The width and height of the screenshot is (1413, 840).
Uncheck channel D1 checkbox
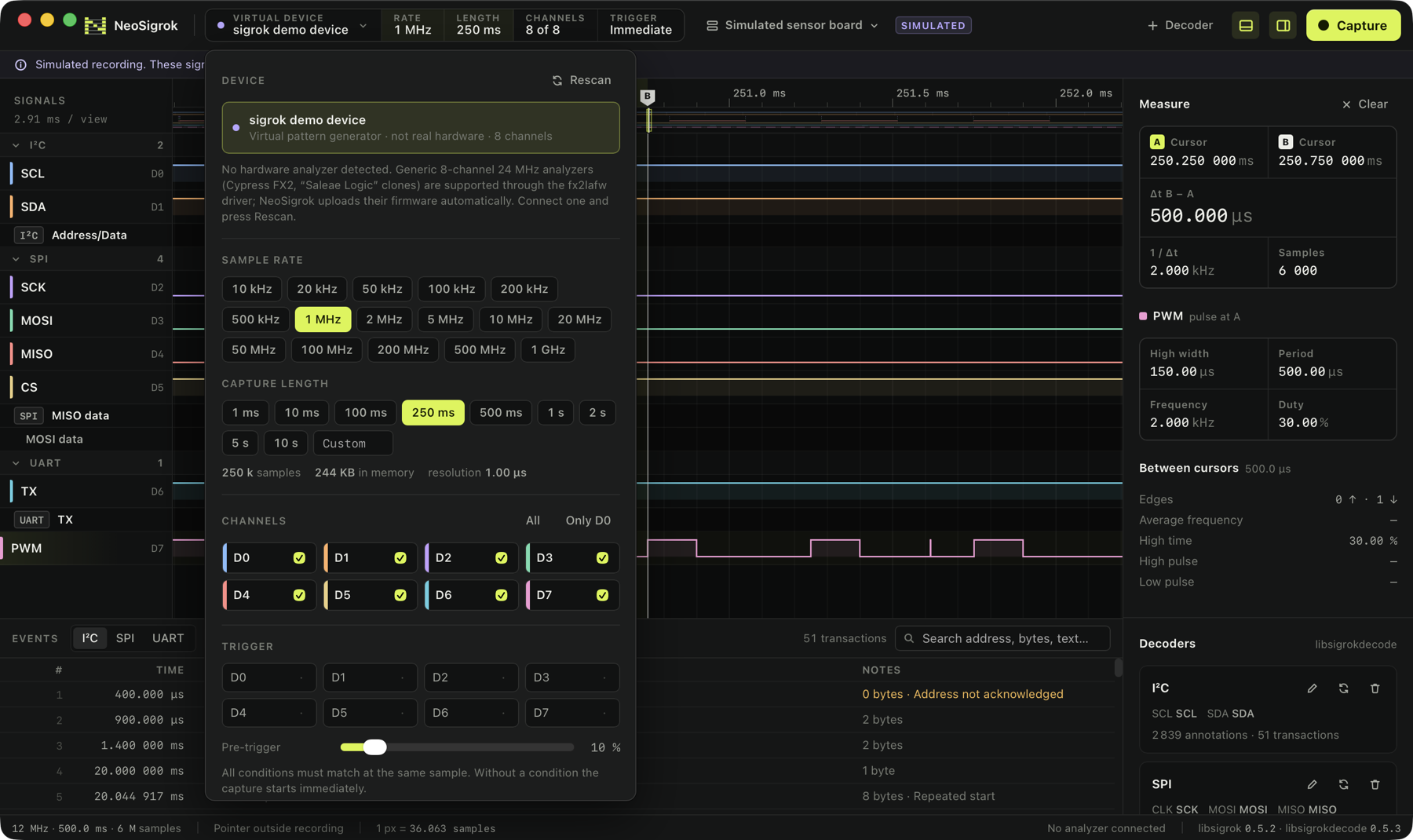[x=400, y=557]
